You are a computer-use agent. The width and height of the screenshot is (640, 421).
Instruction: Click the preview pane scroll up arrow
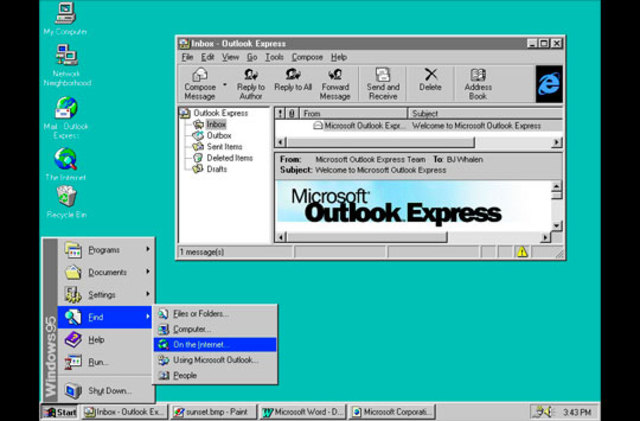pyautogui.click(x=556, y=187)
